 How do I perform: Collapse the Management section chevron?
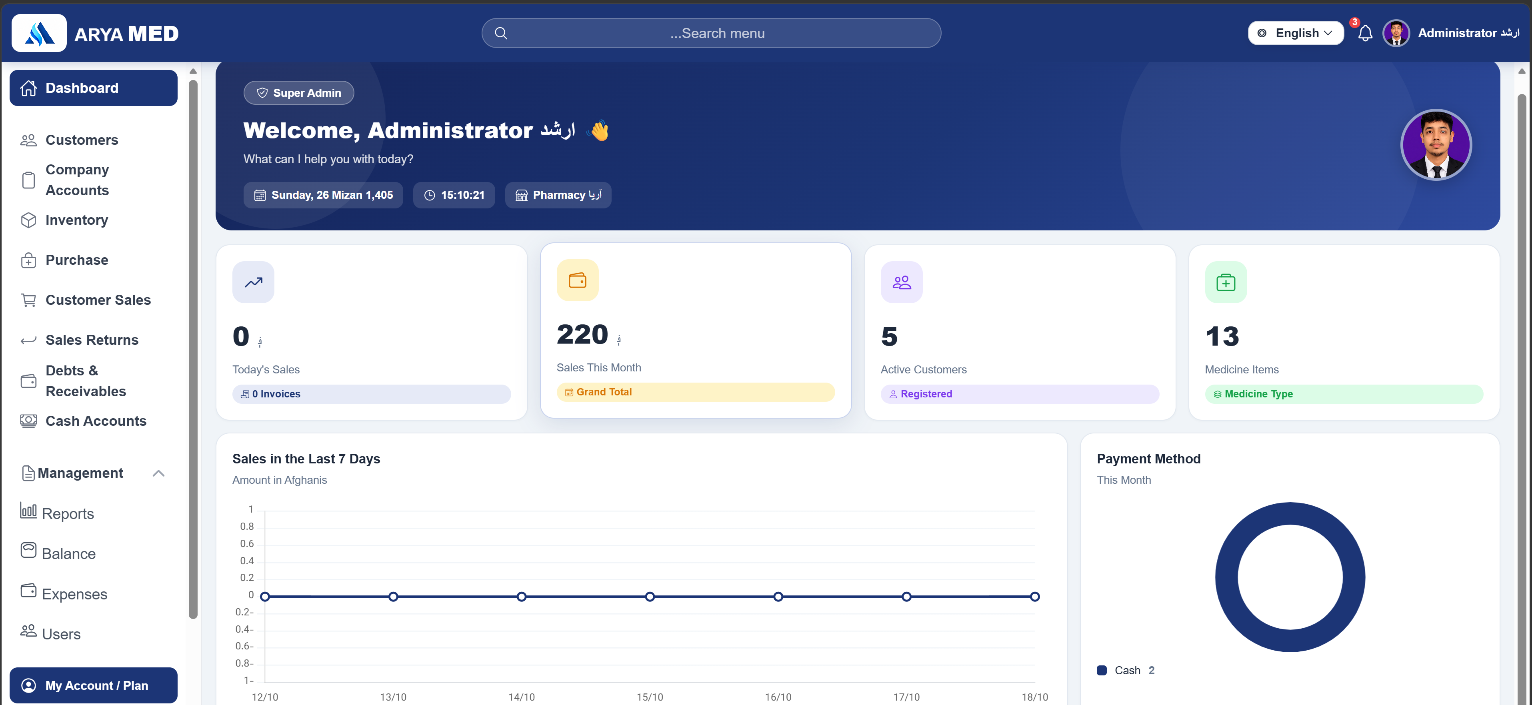[158, 473]
